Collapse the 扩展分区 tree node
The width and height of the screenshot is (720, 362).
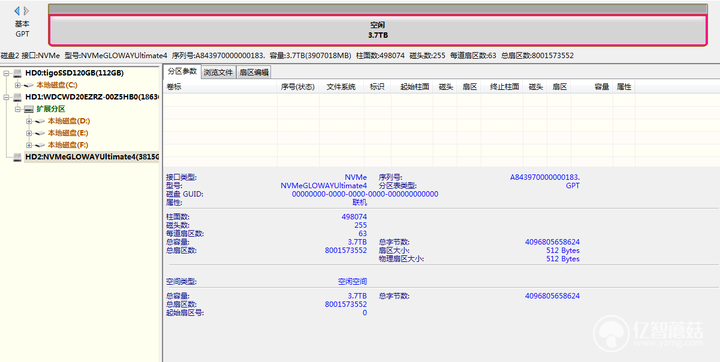click(17, 109)
